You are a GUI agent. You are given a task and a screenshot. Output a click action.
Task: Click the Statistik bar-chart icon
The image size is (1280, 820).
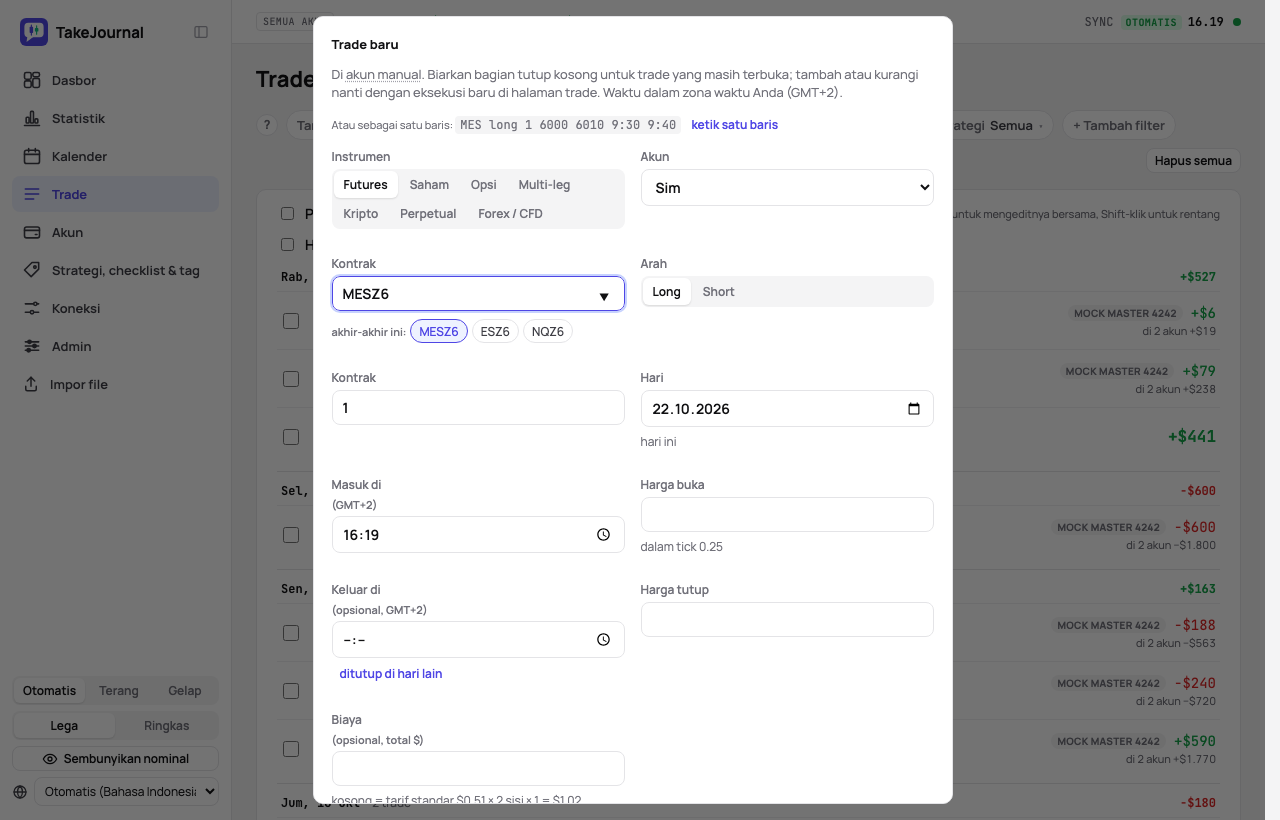pos(32,118)
